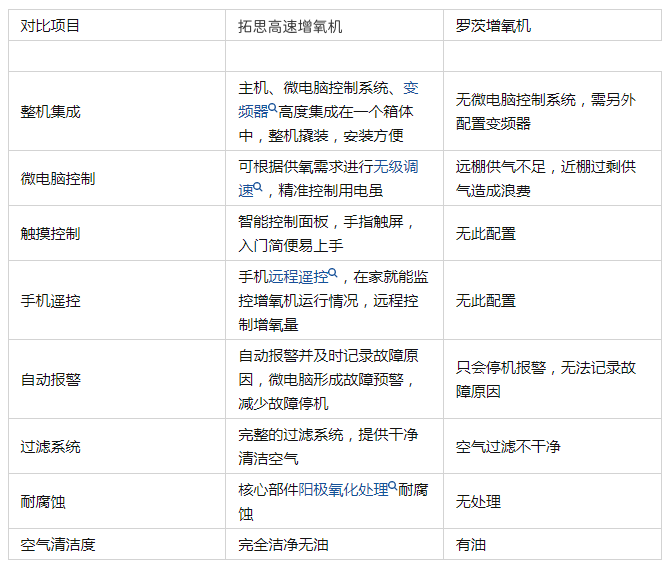672x572 pixels.
Task: Click row label 触摸控制
Action: pos(51,234)
